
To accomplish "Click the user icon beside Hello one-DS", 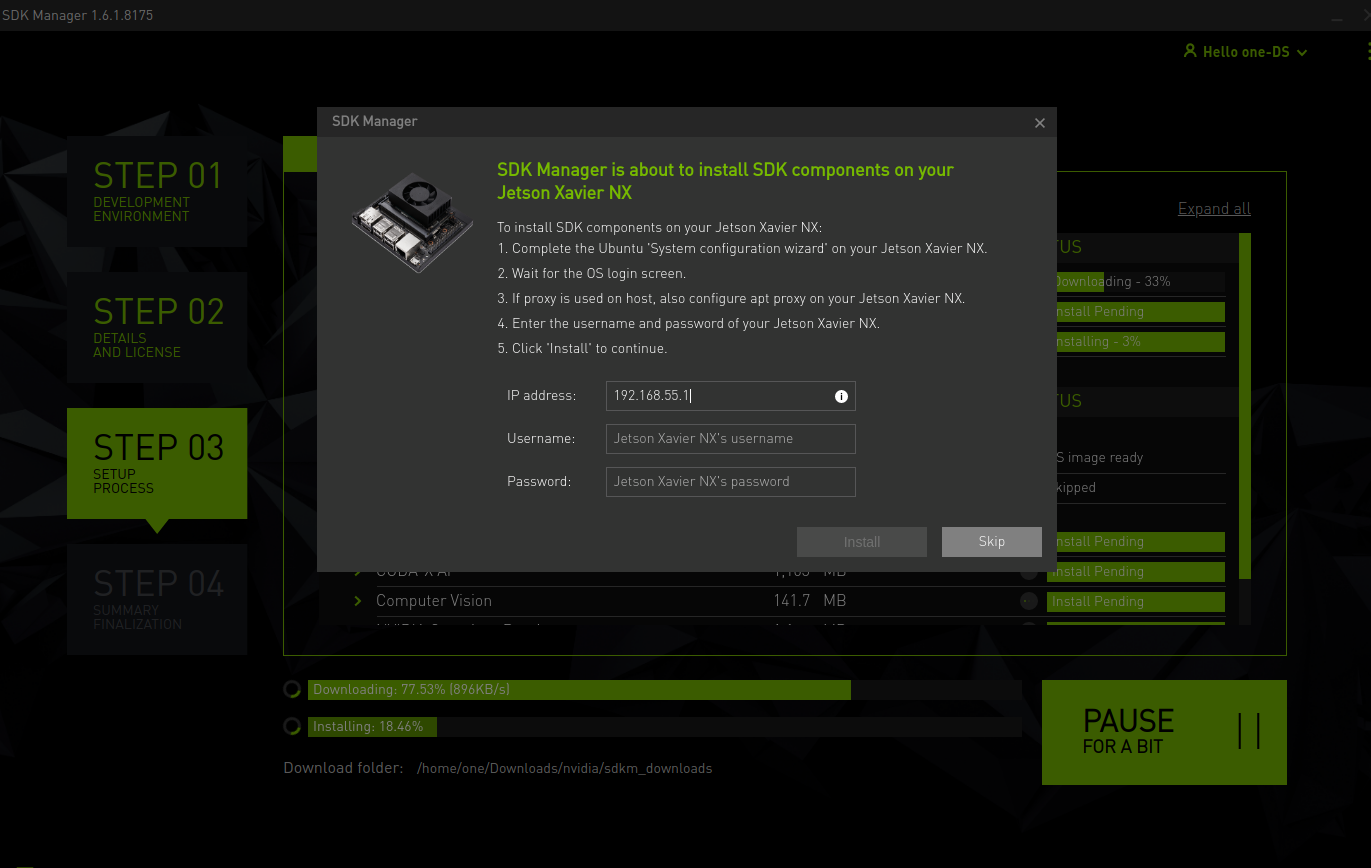I will [1190, 51].
